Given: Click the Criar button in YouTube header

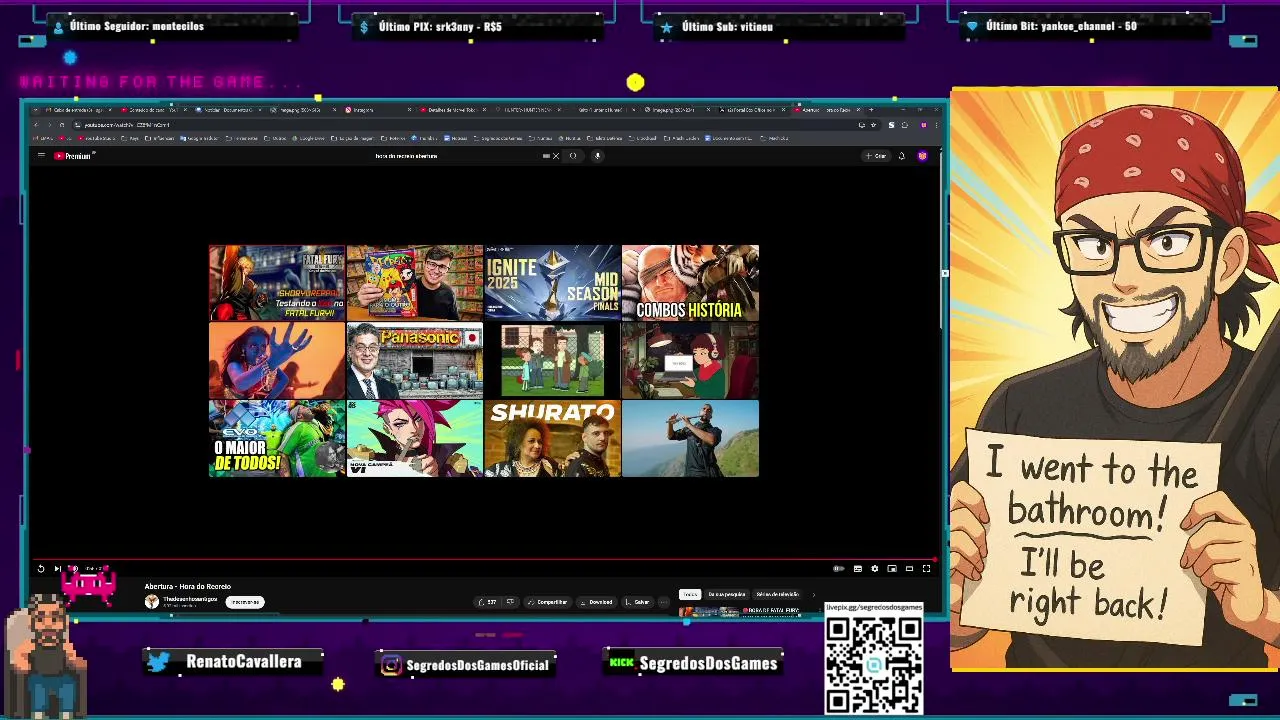Looking at the screenshot, I should pyautogui.click(x=876, y=156).
